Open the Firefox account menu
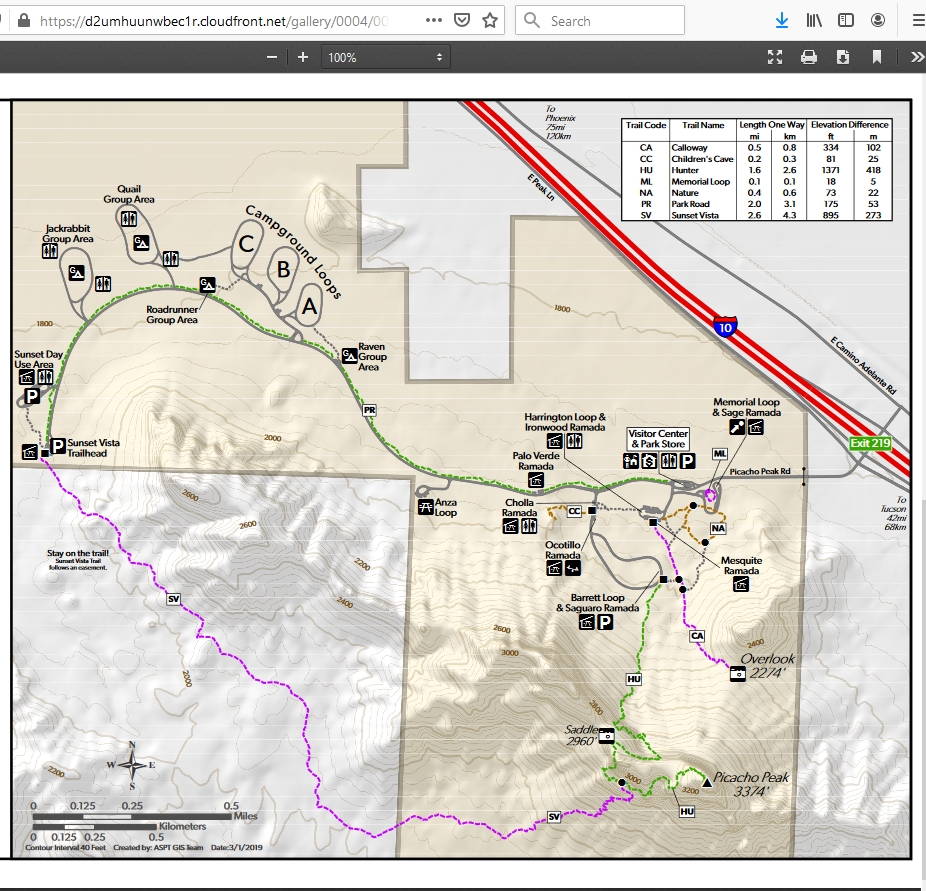The image size is (926, 891). 878,20
